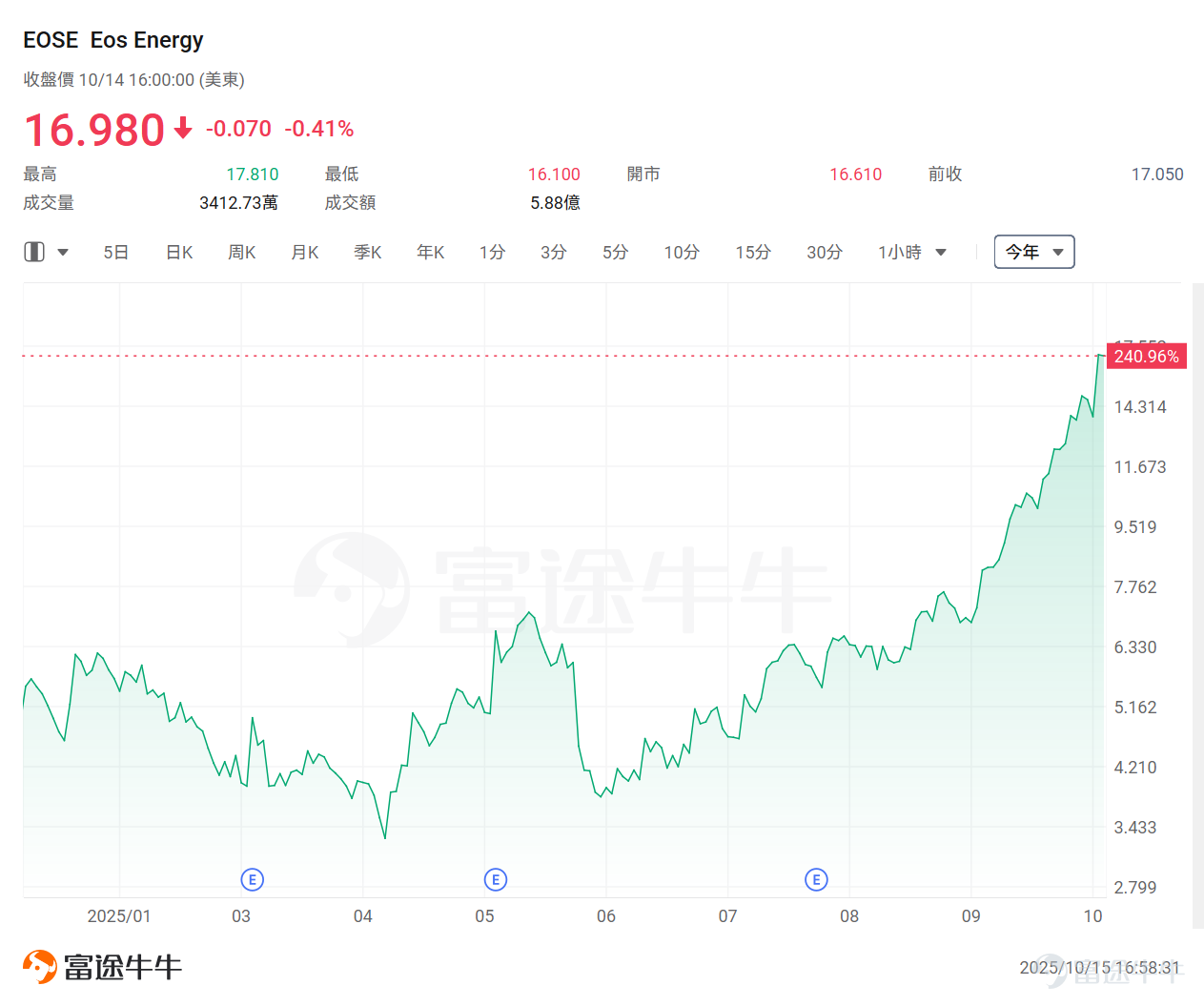
Task: Click the earnings E marker near 05
Action: pos(495,879)
